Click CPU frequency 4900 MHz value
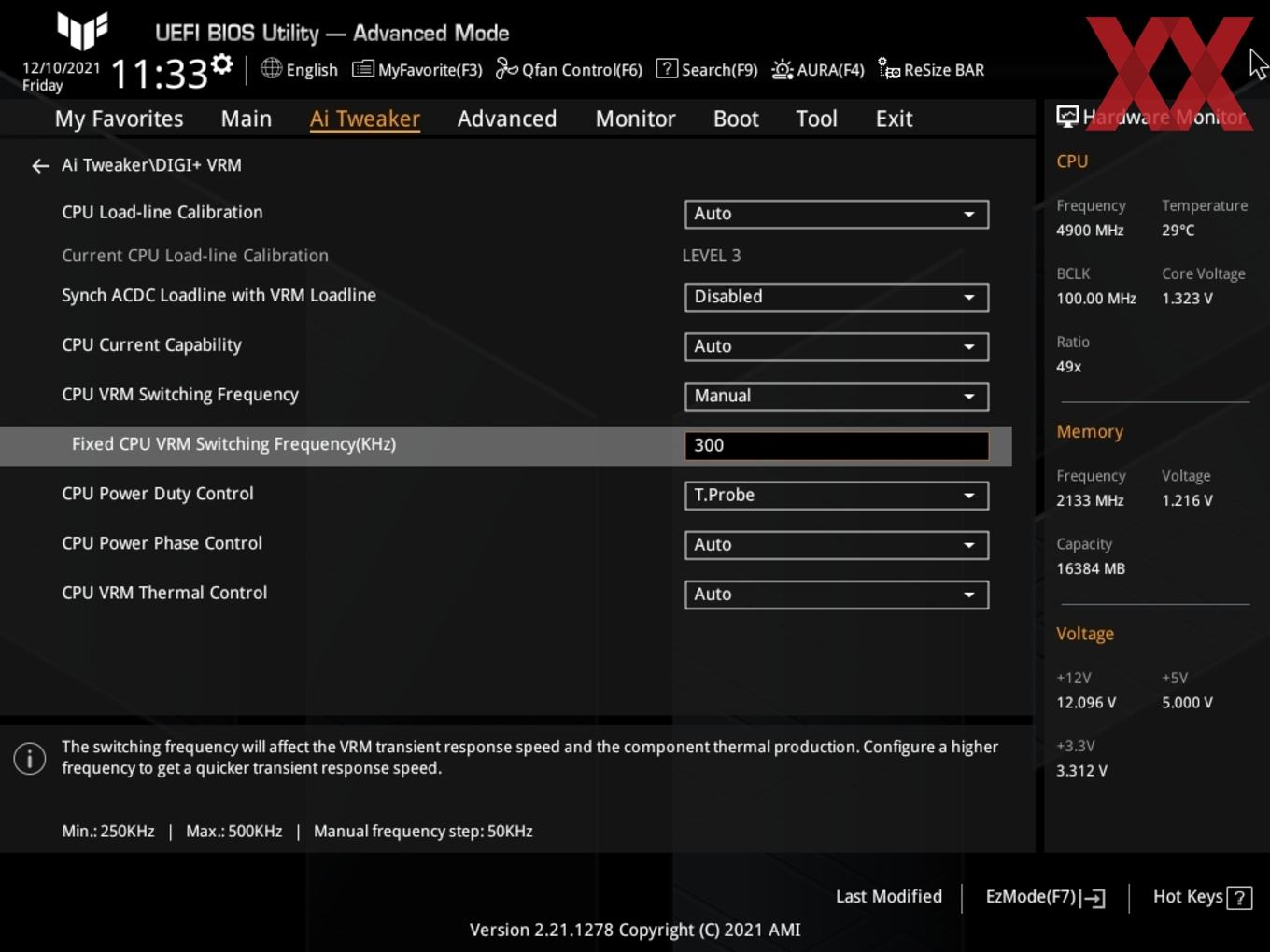This screenshot has width=1270, height=952. (x=1090, y=230)
